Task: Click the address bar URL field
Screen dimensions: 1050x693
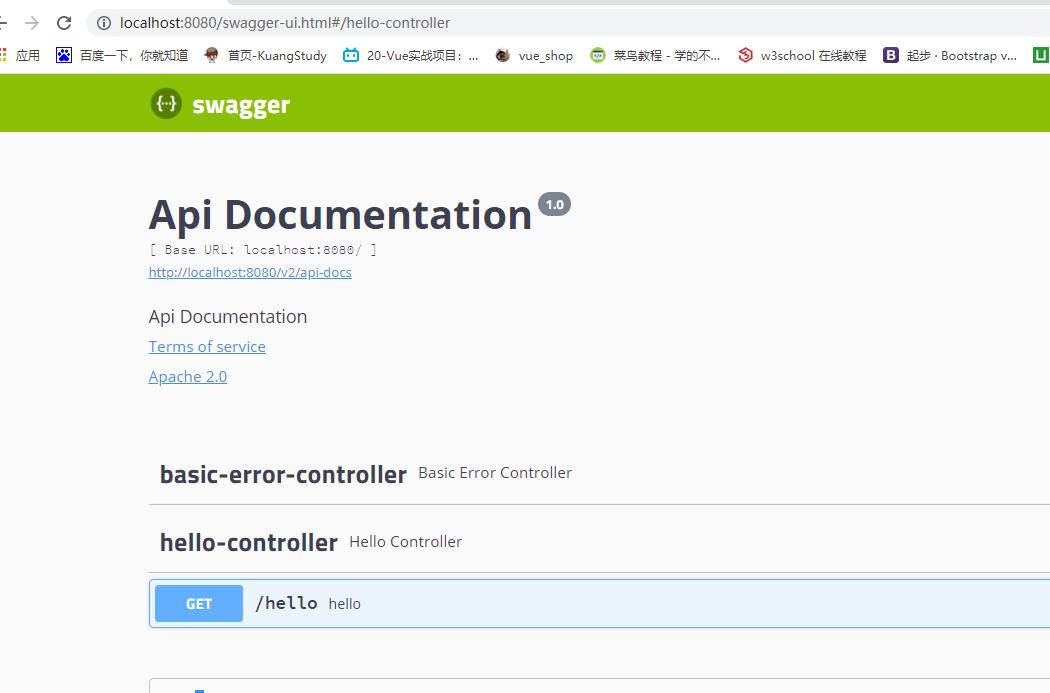Action: coord(569,23)
